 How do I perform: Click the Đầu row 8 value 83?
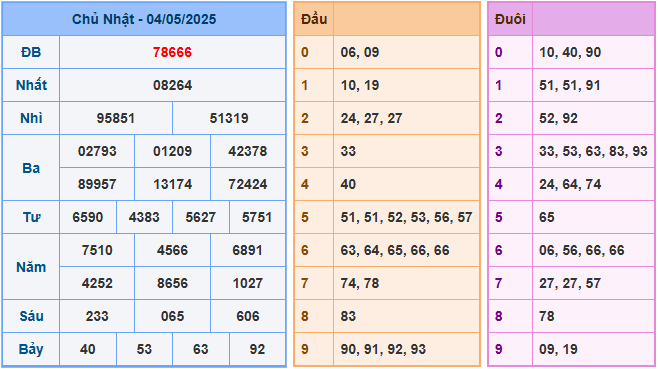(x=348, y=317)
